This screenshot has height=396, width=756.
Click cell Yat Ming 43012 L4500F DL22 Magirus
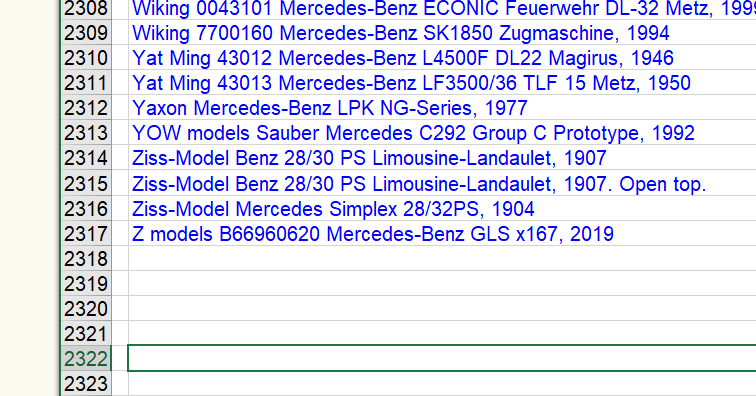(442, 58)
